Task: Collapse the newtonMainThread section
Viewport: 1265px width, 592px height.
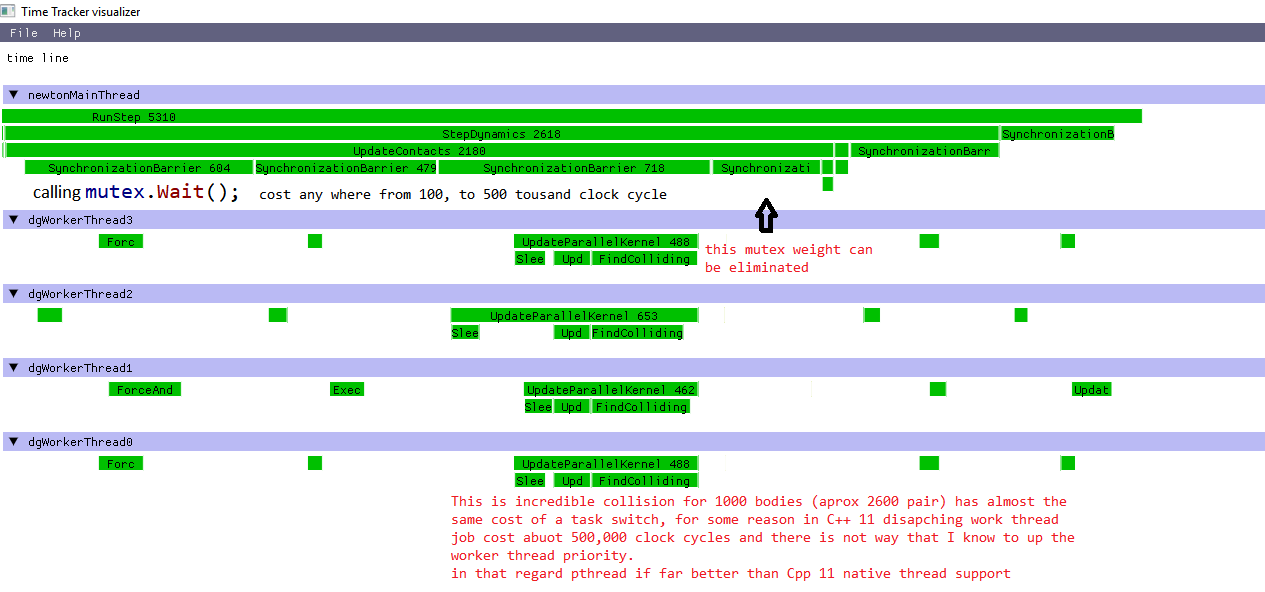Action: click(14, 95)
